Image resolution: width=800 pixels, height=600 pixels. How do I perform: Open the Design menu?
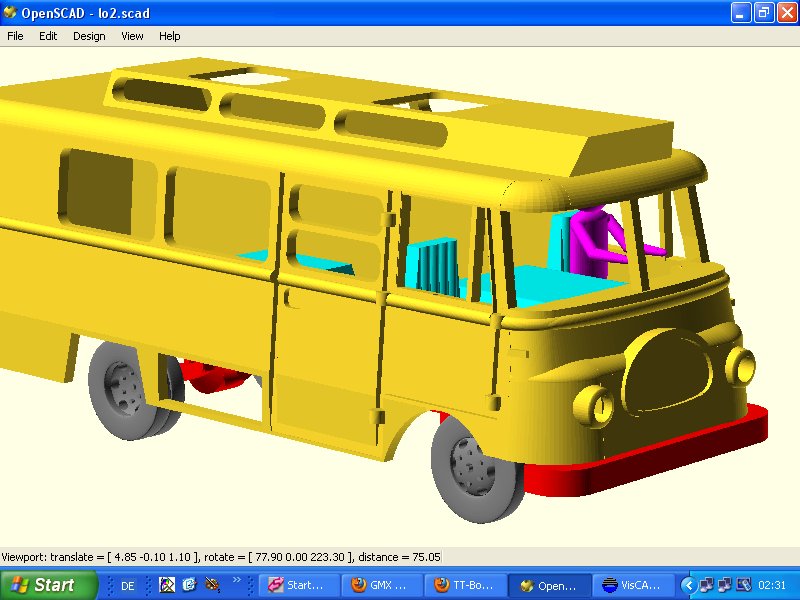click(89, 36)
